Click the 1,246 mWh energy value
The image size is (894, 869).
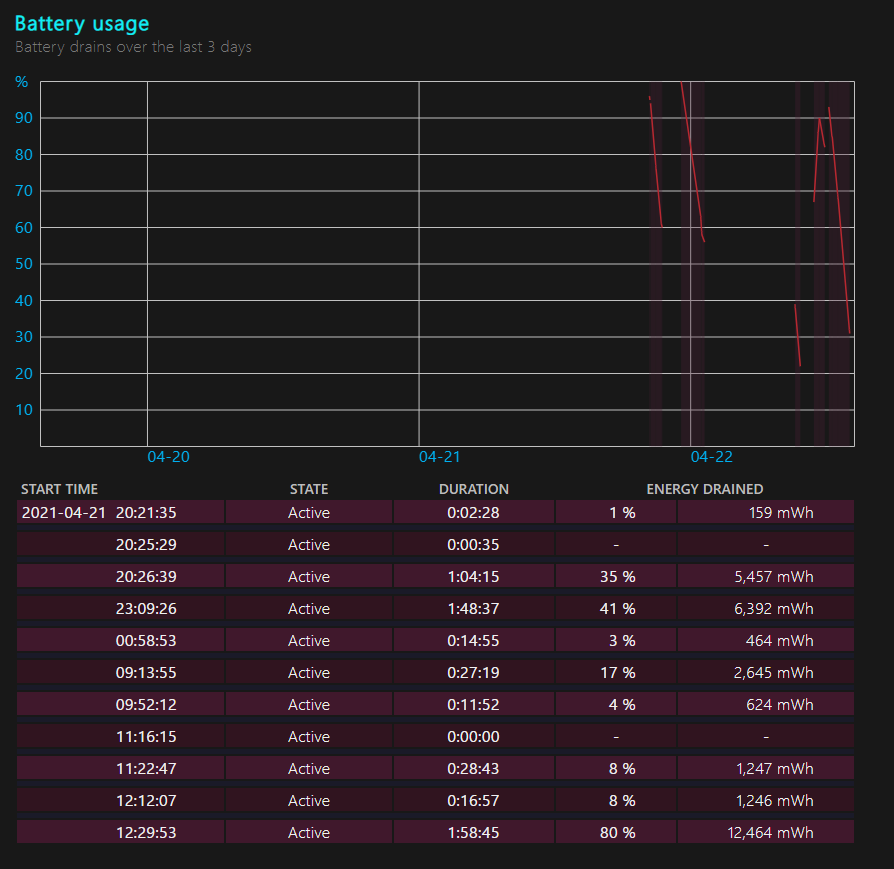tap(775, 800)
